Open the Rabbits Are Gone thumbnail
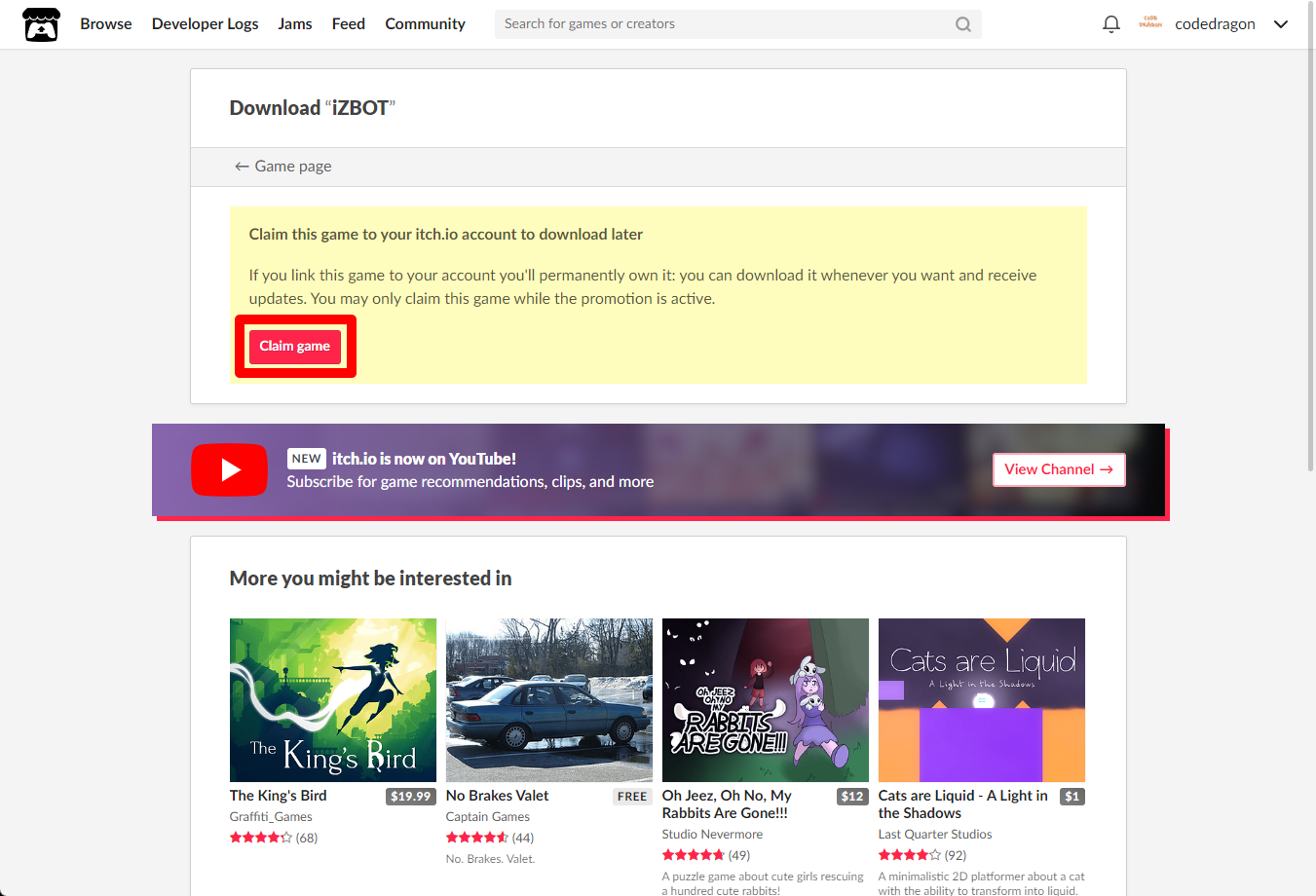1316x896 pixels. point(766,700)
